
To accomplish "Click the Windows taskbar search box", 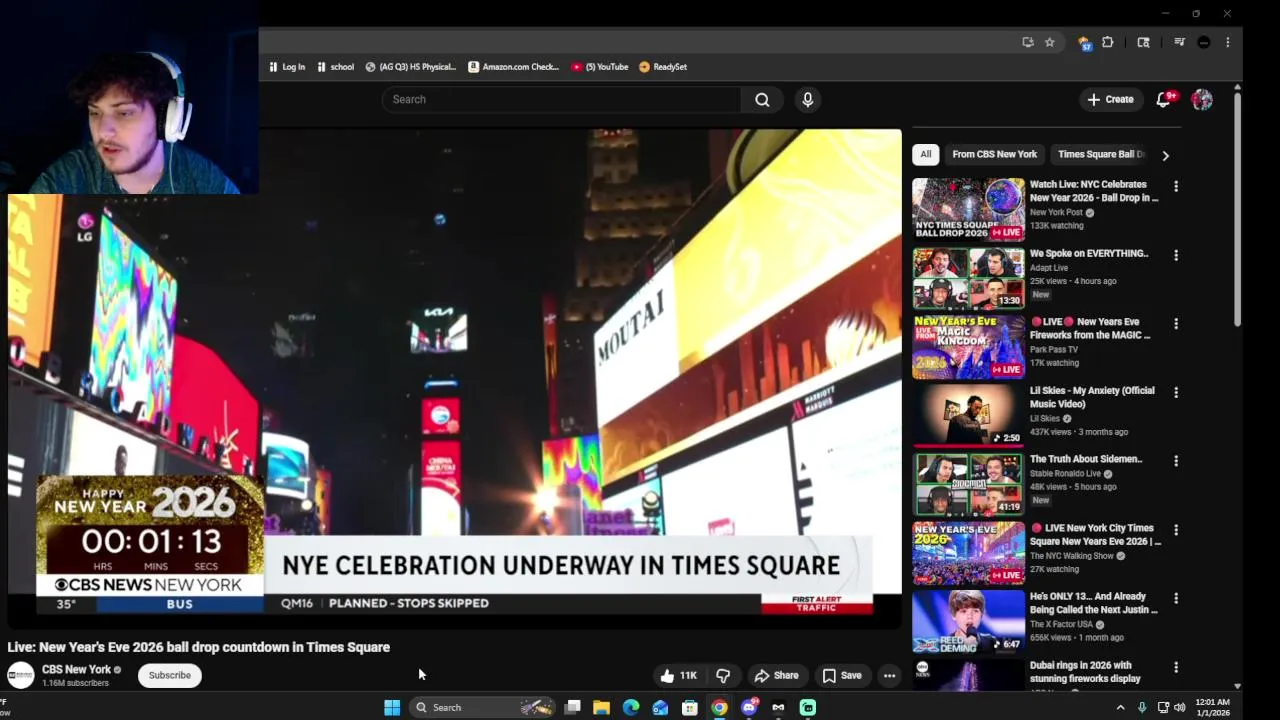I will tap(482, 707).
